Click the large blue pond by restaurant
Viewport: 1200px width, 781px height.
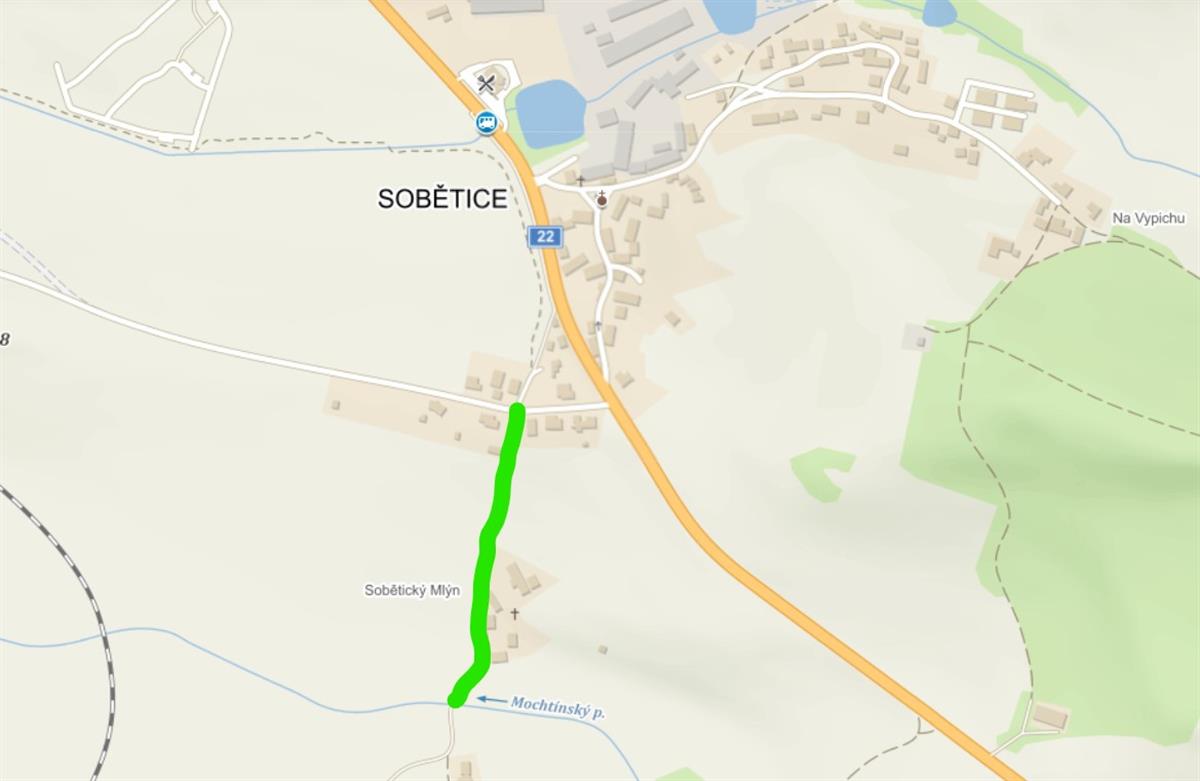pyautogui.click(x=550, y=113)
